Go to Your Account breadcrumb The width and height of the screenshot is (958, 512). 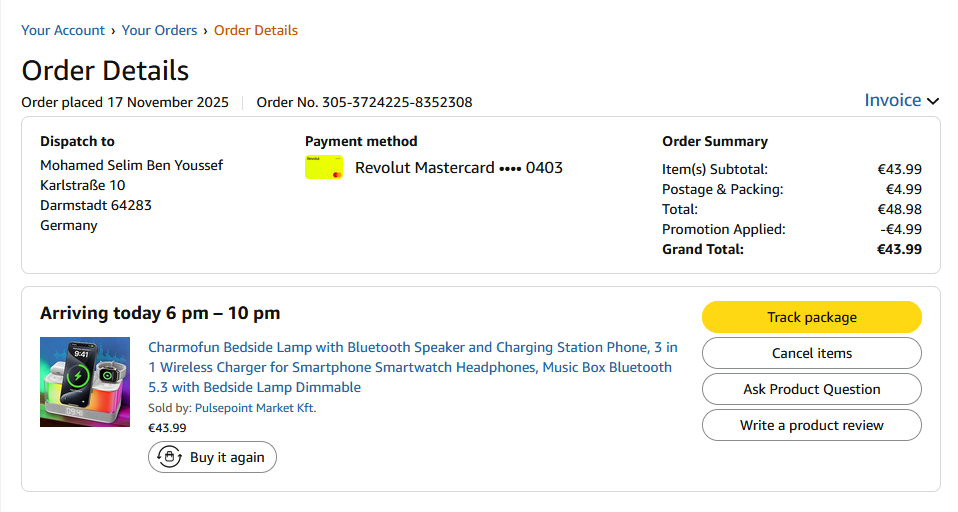(x=63, y=30)
